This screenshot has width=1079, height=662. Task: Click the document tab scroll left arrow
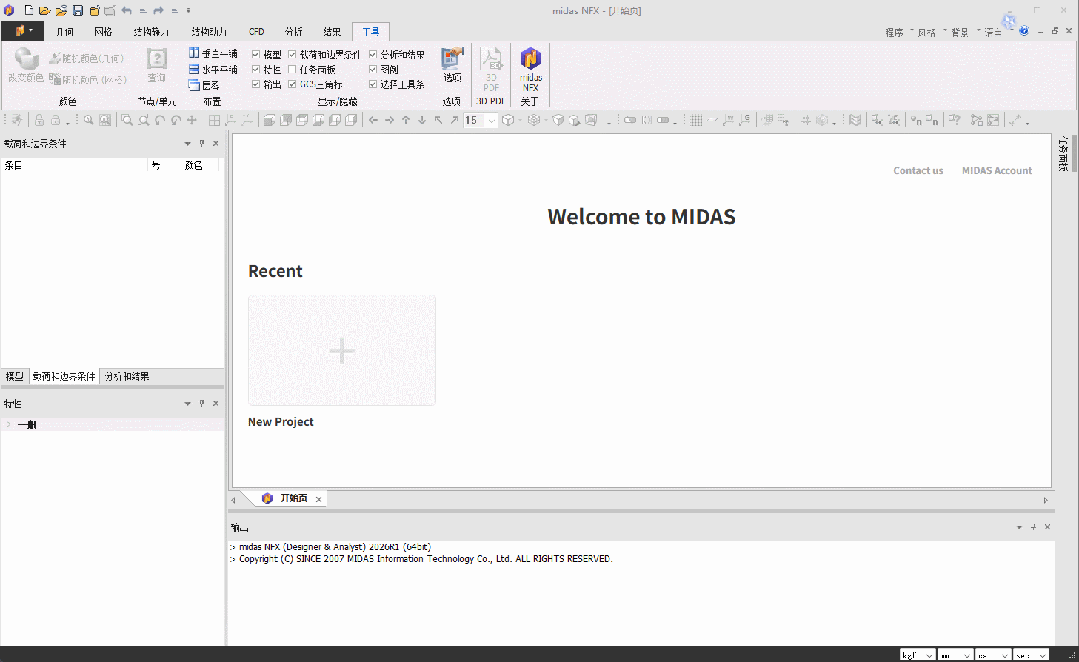point(234,500)
